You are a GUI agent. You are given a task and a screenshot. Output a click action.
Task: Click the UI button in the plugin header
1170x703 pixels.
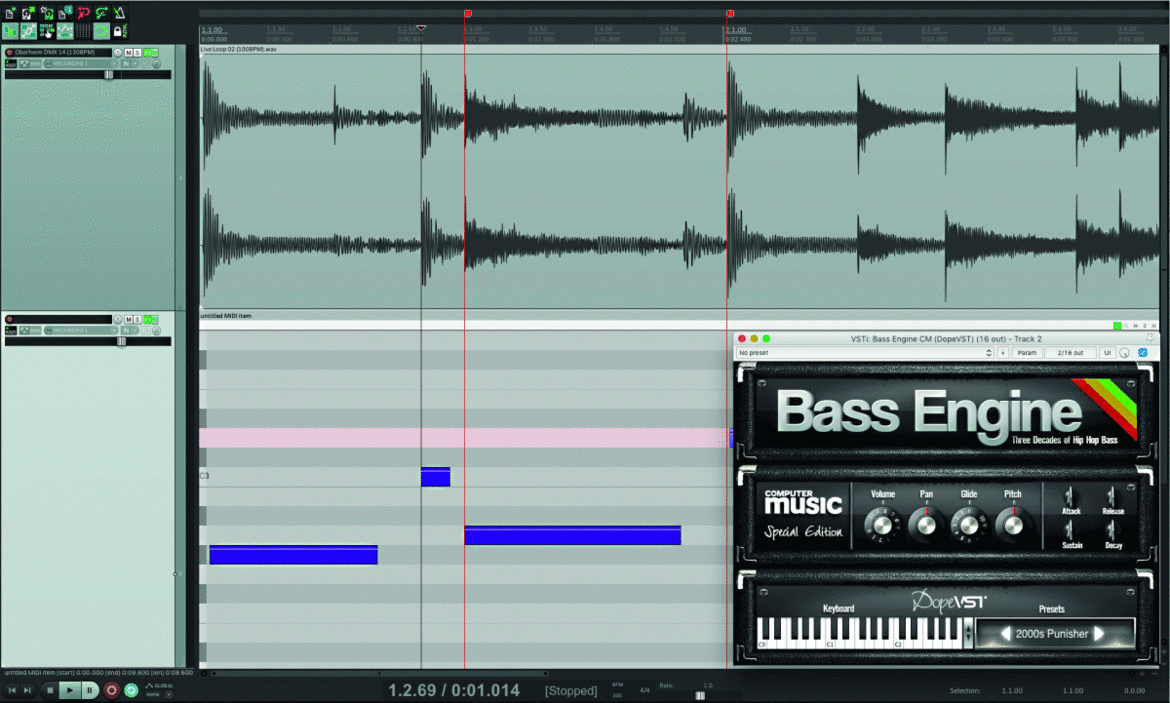(1107, 353)
